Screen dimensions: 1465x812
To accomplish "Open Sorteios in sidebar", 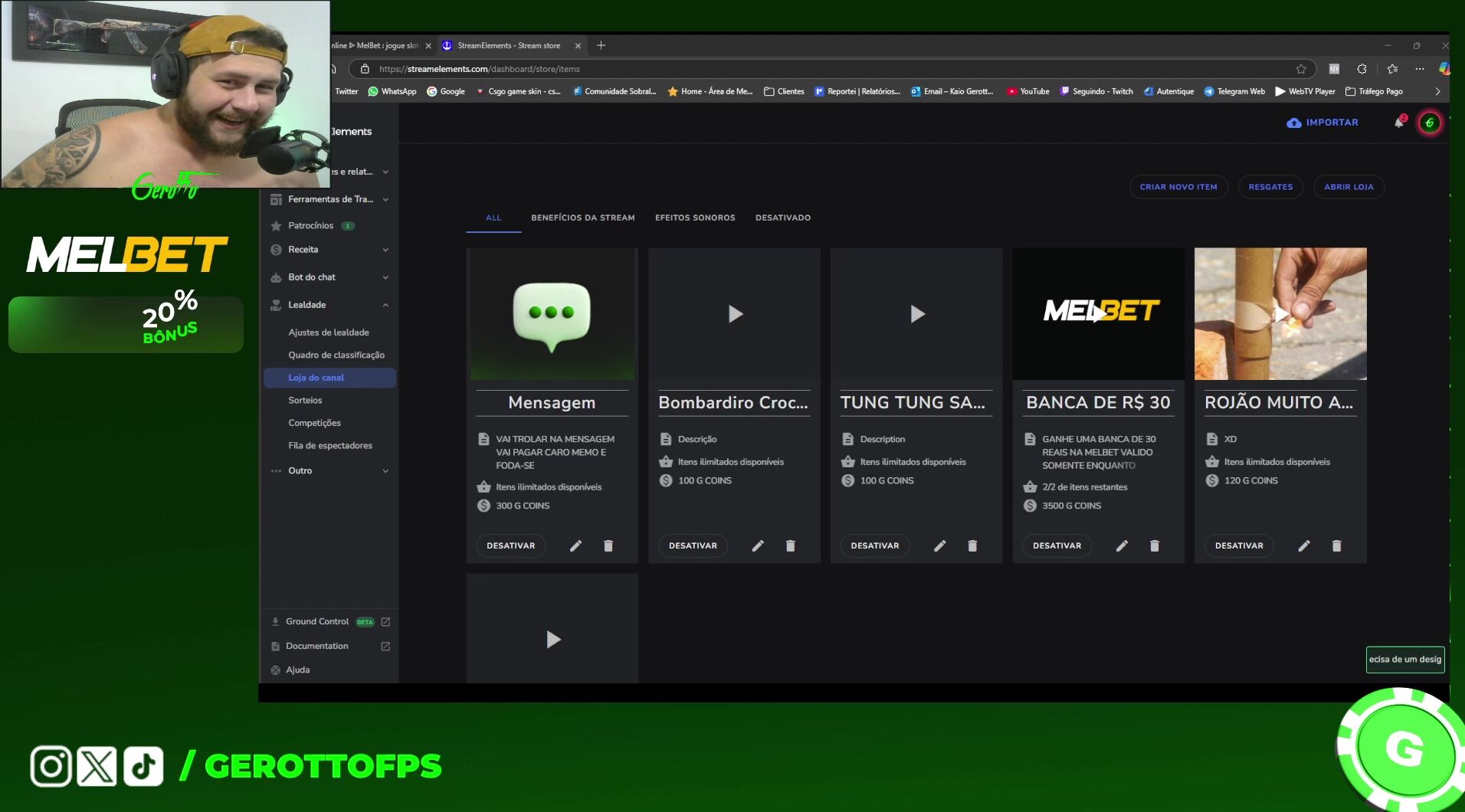I will click(305, 401).
